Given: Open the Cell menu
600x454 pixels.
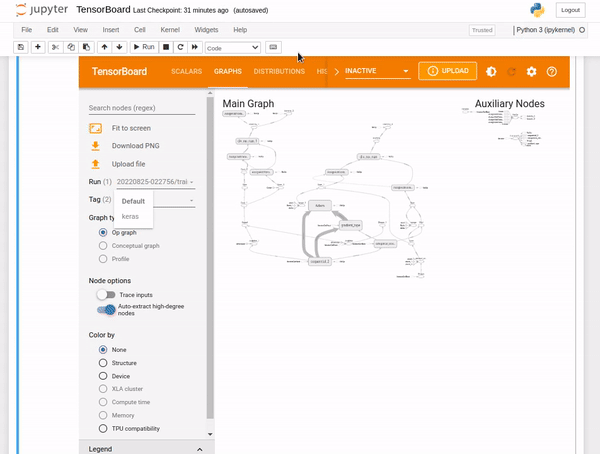Looking at the screenshot, I should pyautogui.click(x=140, y=30).
